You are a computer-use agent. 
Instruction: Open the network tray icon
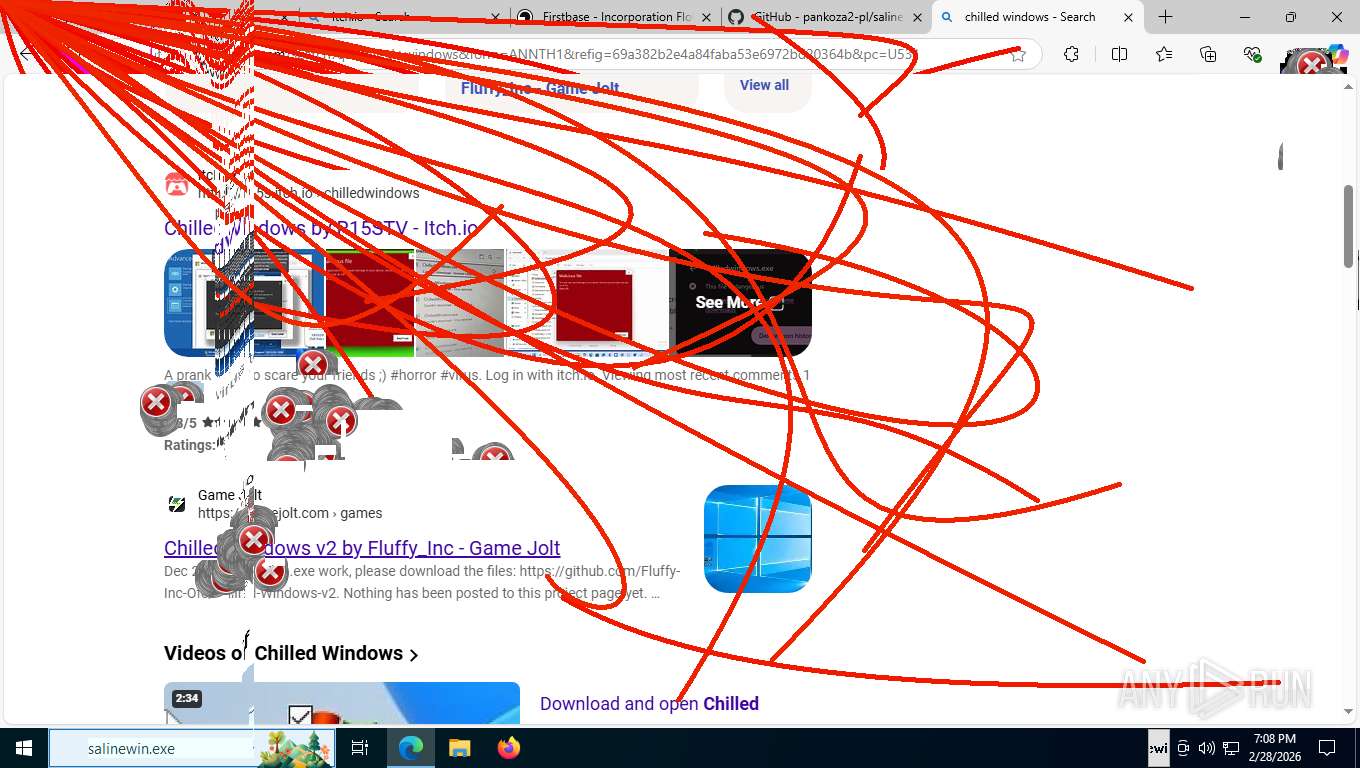click(x=1229, y=748)
